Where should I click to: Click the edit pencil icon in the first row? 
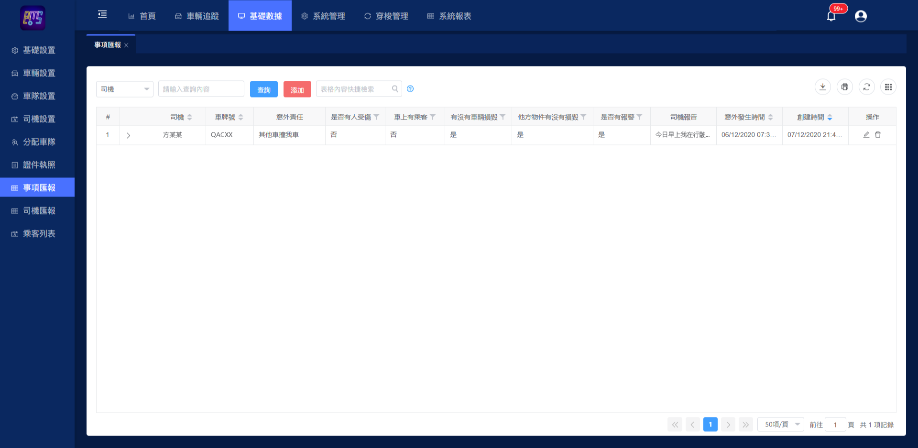[866, 134]
